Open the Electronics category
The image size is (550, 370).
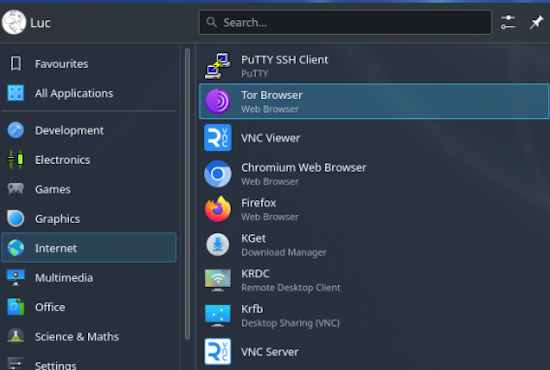(x=89, y=160)
